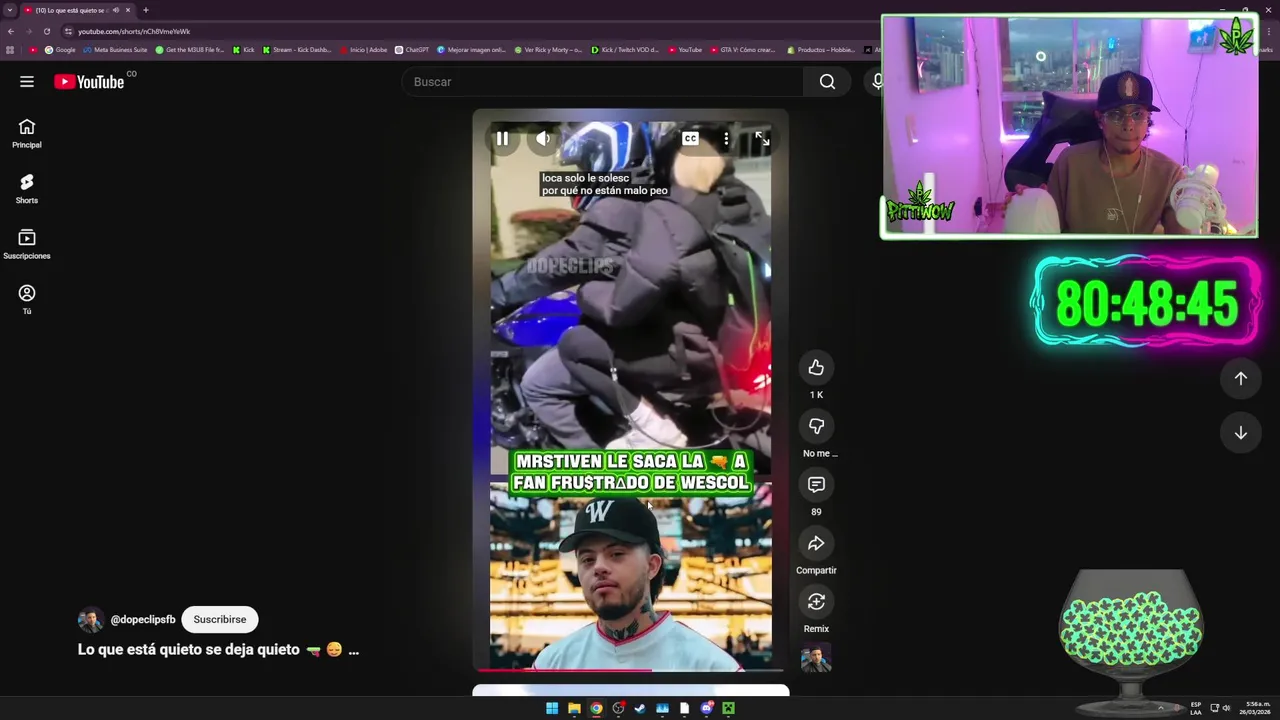Open the 'Mejorar imagen' bookmark
The image size is (1280, 720).
click(472, 49)
